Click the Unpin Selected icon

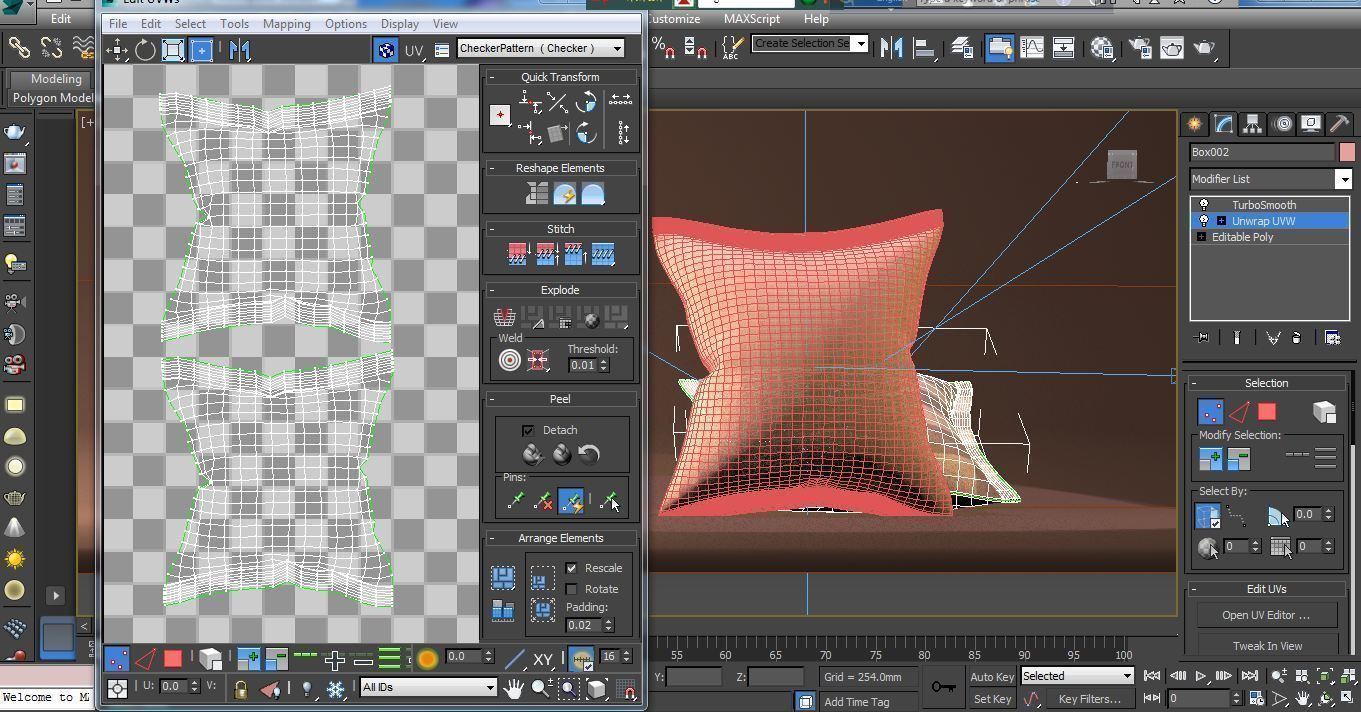[x=543, y=501]
